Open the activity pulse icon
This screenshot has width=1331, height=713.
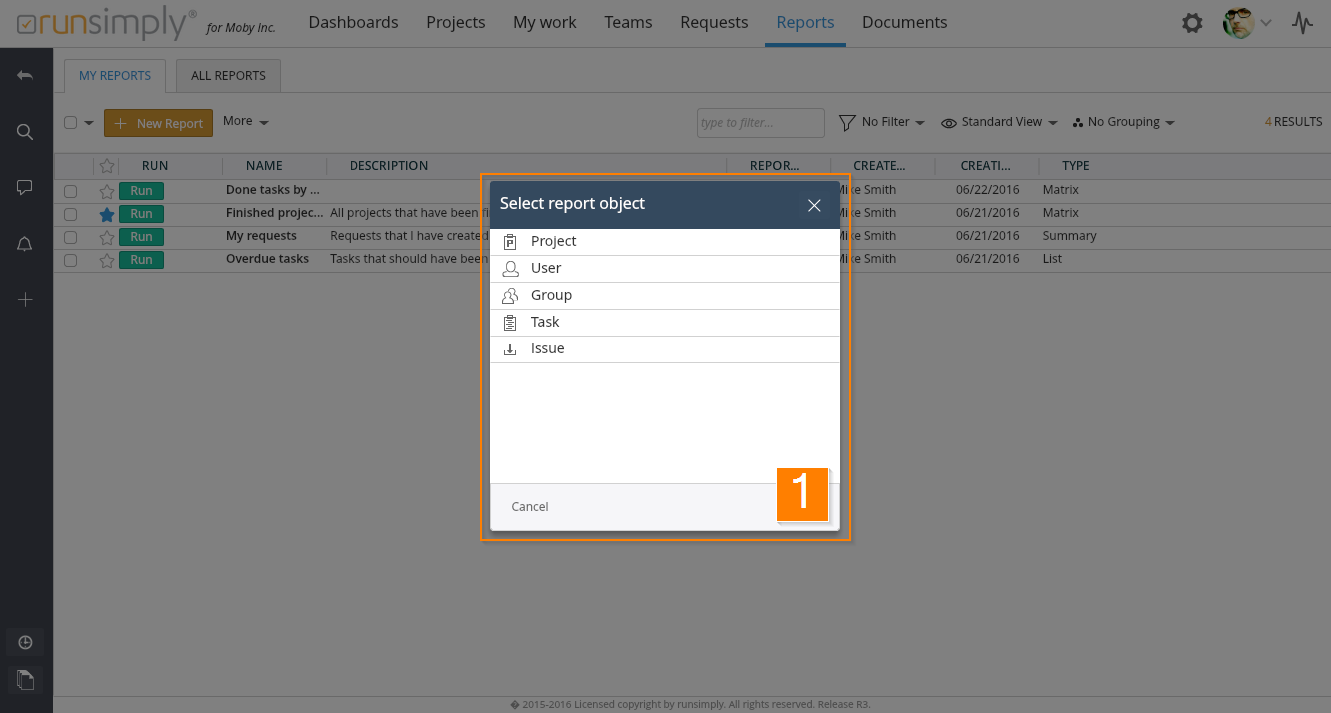1302,23
